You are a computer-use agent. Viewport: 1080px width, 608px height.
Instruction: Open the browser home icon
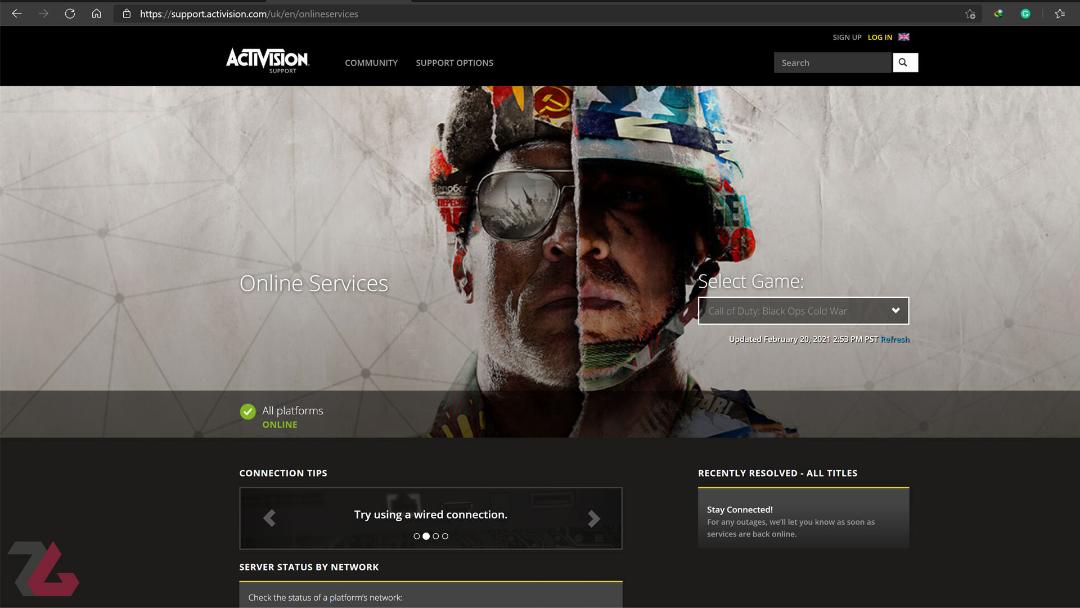point(96,14)
